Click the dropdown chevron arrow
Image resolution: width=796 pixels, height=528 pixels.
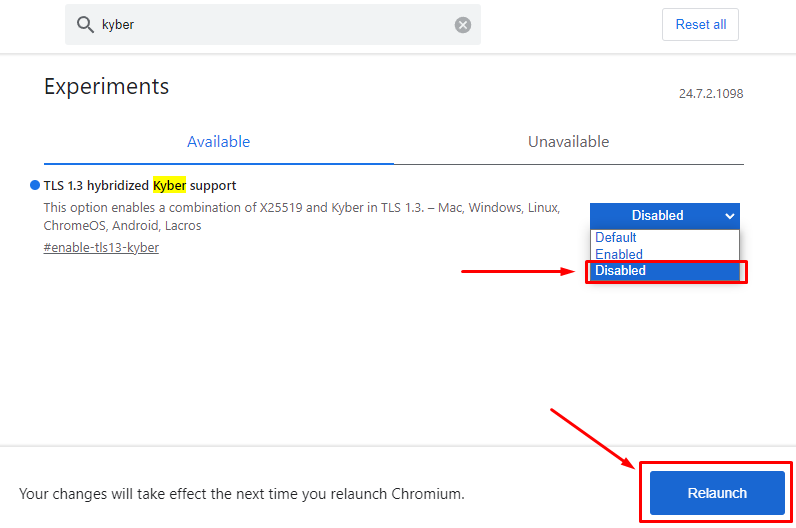[729, 216]
